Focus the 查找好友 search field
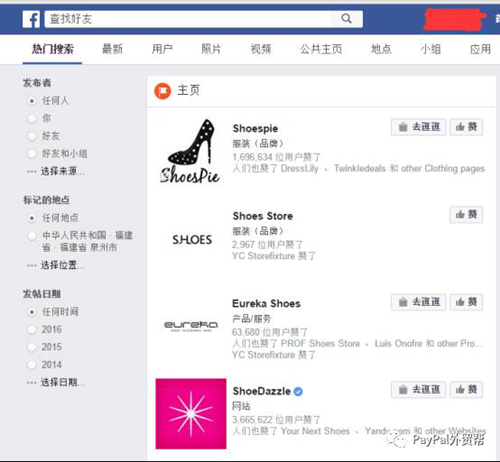Viewport: 500px width, 462px height. click(204, 19)
